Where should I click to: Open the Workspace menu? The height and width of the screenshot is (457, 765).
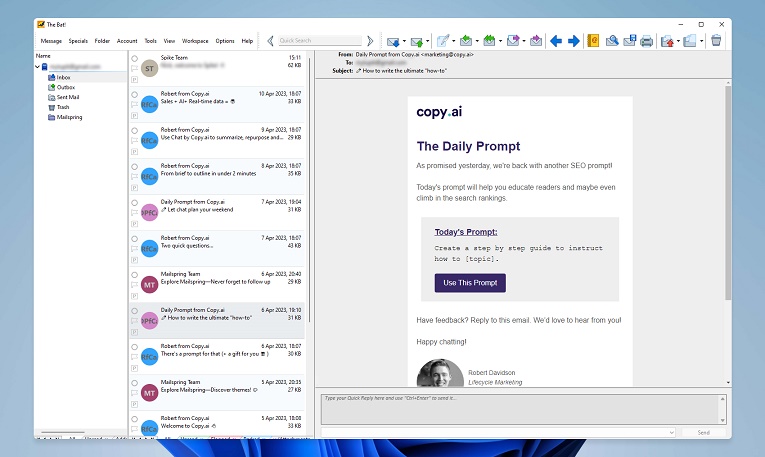pyautogui.click(x=195, y=41)
